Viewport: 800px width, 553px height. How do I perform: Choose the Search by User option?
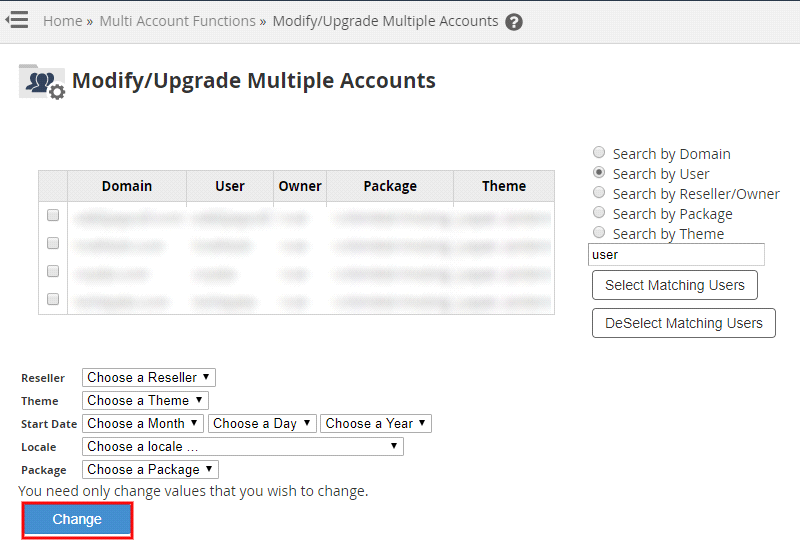point(599,173)
